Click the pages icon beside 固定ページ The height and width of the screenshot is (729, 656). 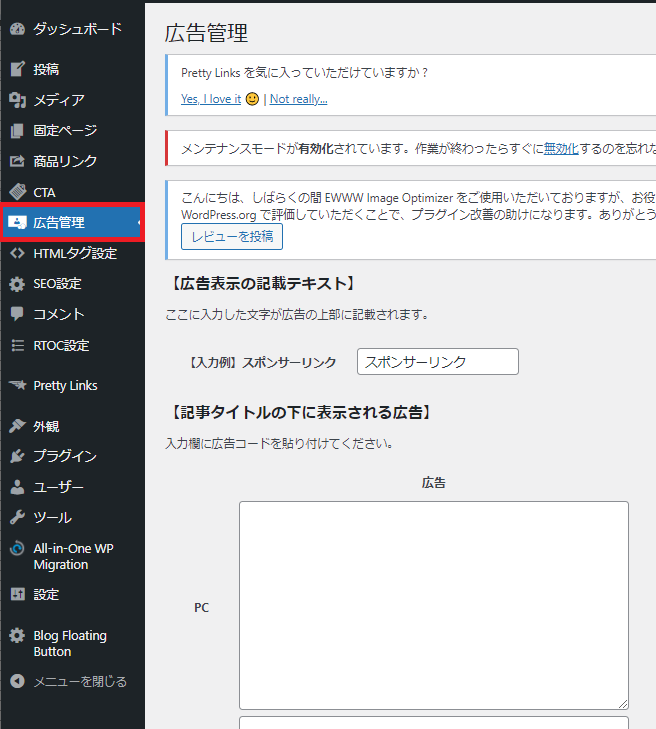point(17,131)
